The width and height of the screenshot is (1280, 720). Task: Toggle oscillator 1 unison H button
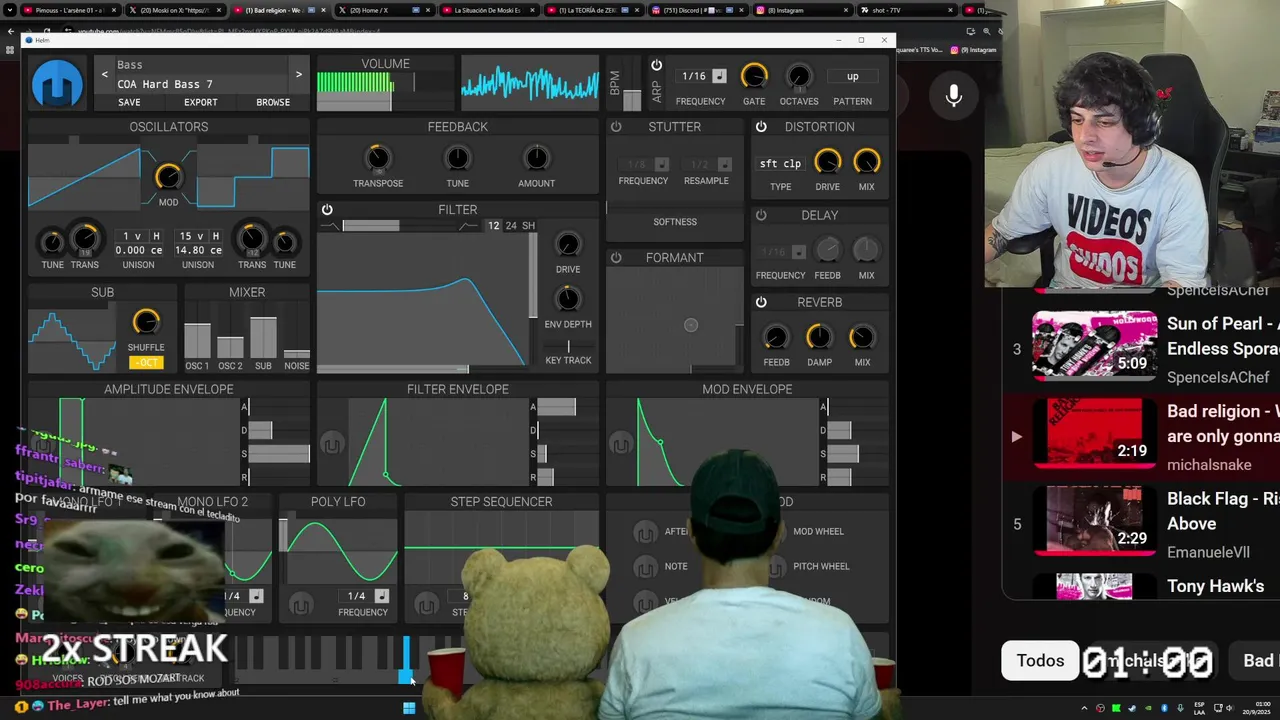point(156,236)
